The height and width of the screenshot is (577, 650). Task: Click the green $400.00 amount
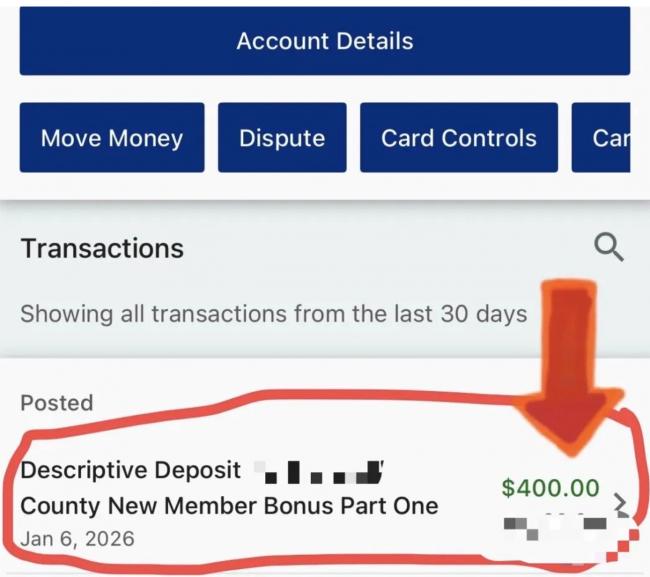tap(550, 488)
